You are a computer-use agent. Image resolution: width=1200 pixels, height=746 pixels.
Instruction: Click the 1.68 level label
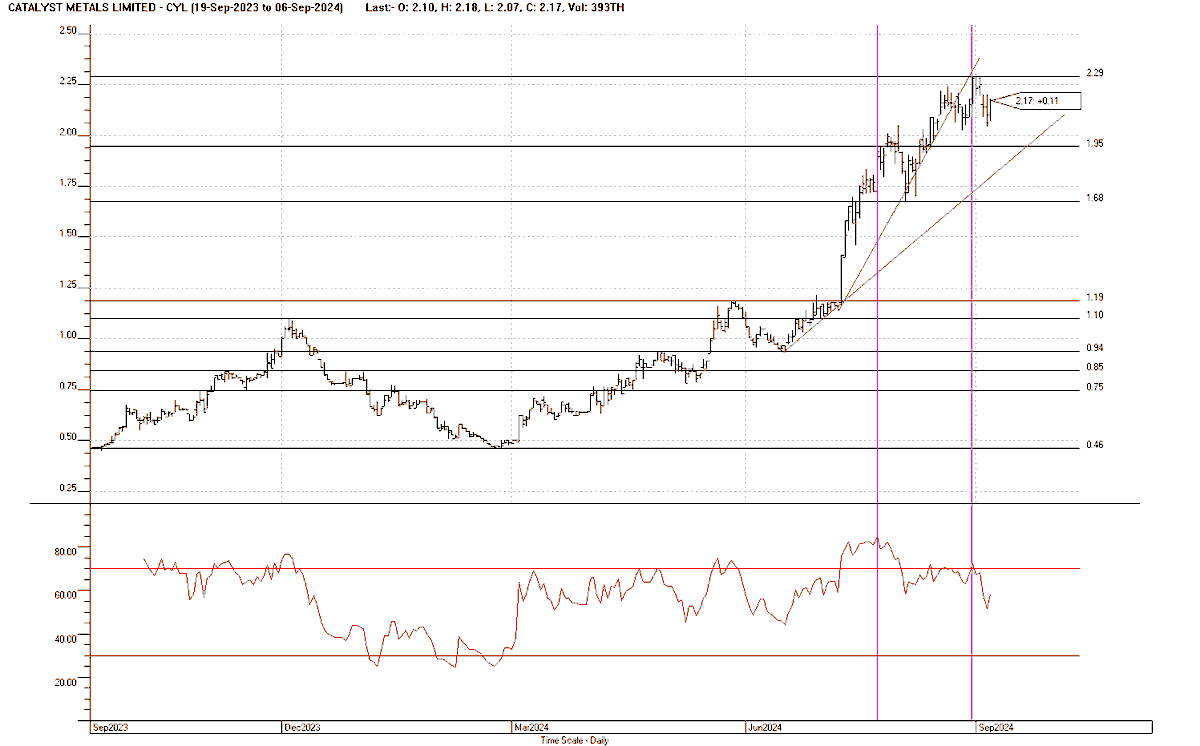(x=1095, y=198)
